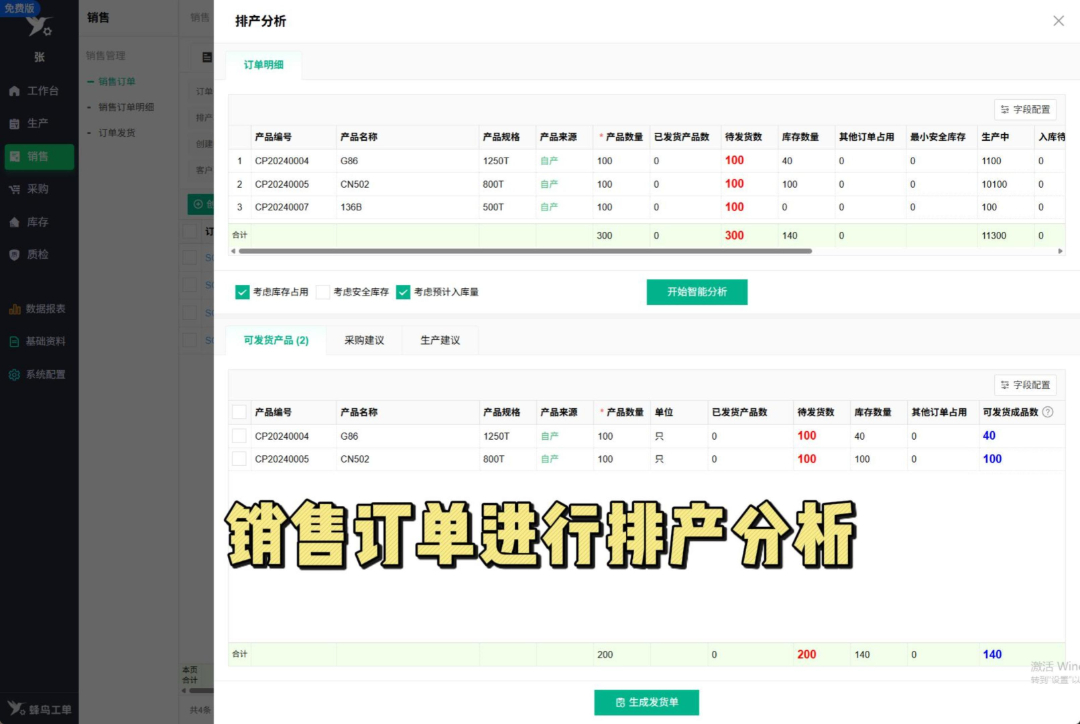Click CP20240005 in order detail table
The width and height of the screenshot is (1080, 724).
point(282,185)
